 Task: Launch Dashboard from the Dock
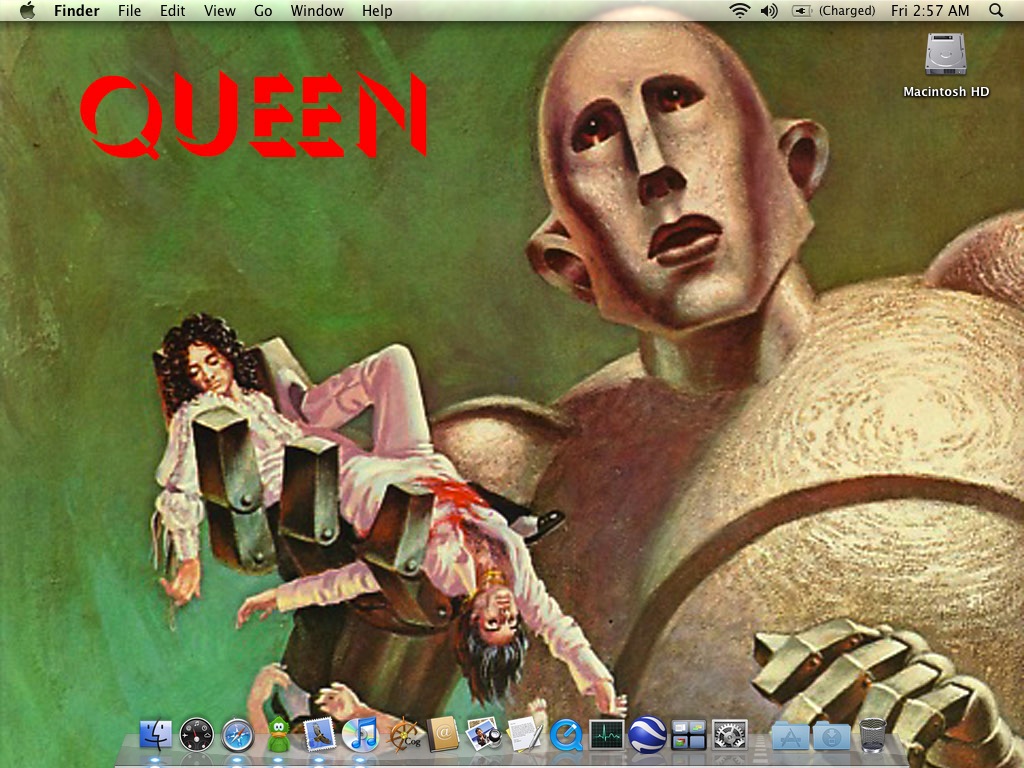click(197, 735)
